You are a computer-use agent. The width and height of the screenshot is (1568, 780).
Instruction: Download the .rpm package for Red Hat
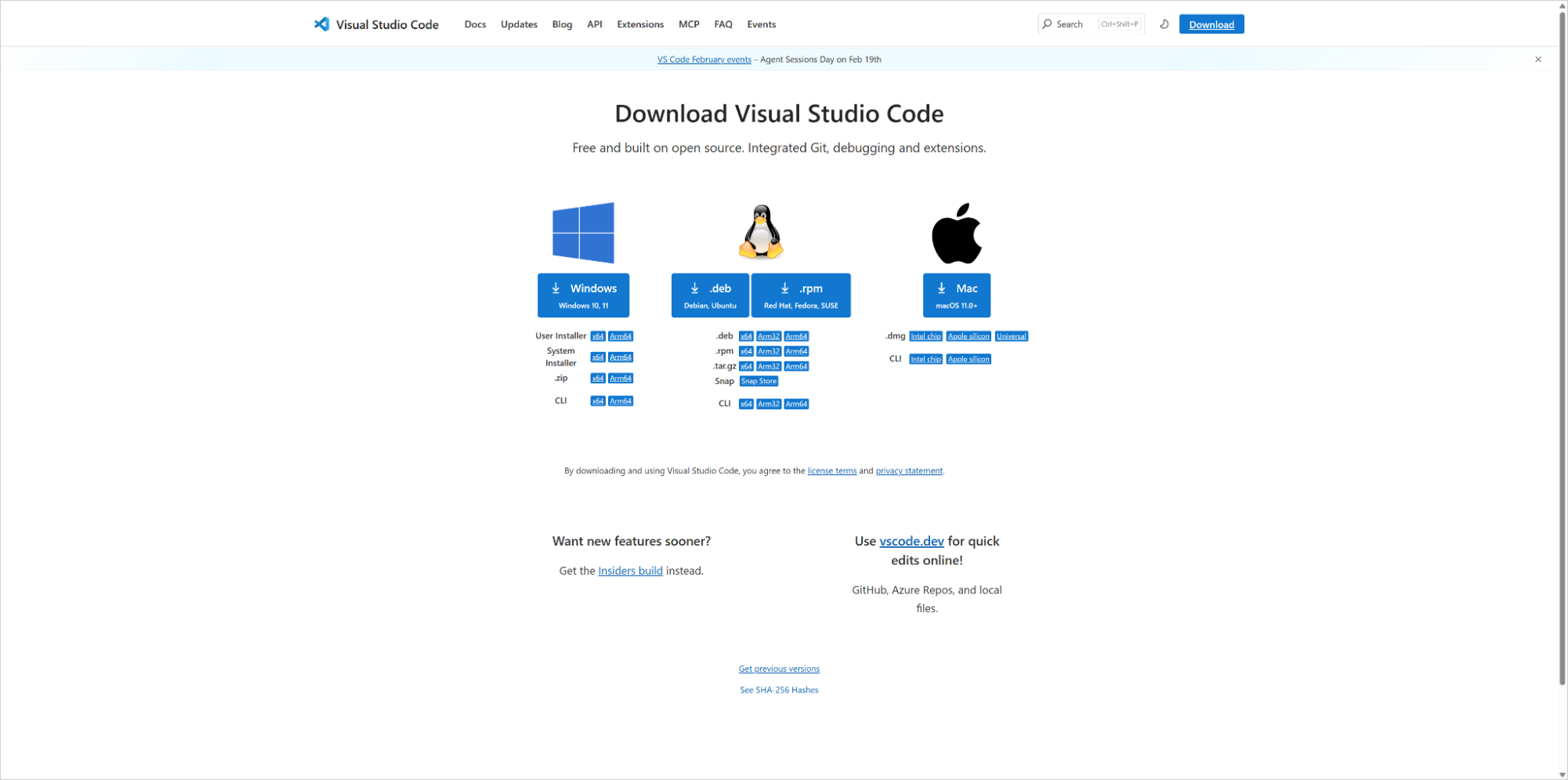(800, 296)
